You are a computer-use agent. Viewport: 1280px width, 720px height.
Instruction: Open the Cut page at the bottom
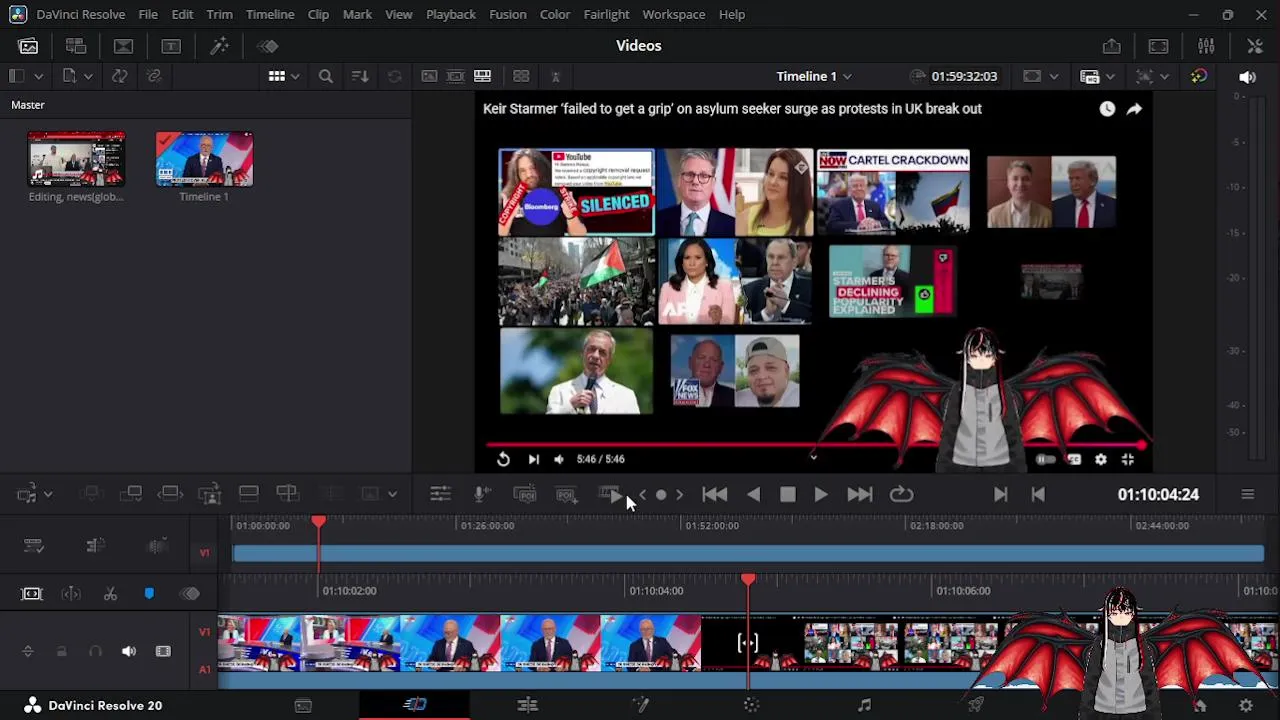(415, 705)
